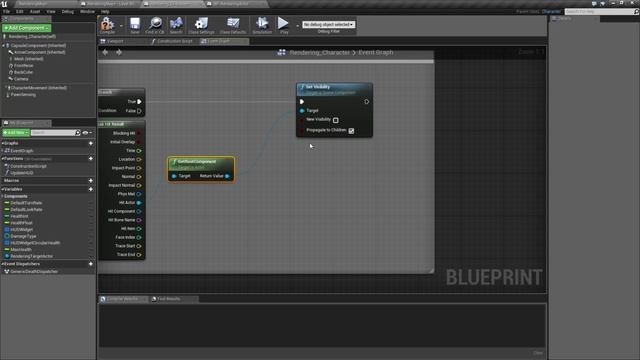The height and width of the screenshot is (360, 640).
Task: Open the Compile options dropdown arrow
Action: pyautogui.click(x=121, y=26)
